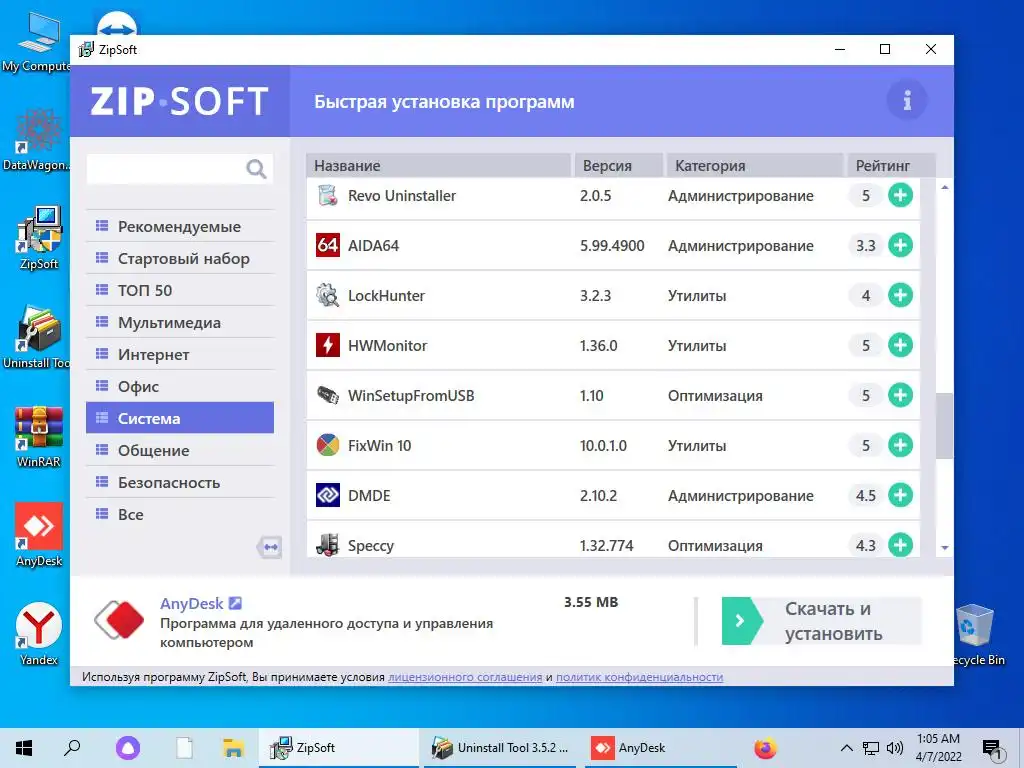This screenshot has height=768, width=1024.
Task: Click the red AIDA64 program icon
Action: (x=327, y=246)
